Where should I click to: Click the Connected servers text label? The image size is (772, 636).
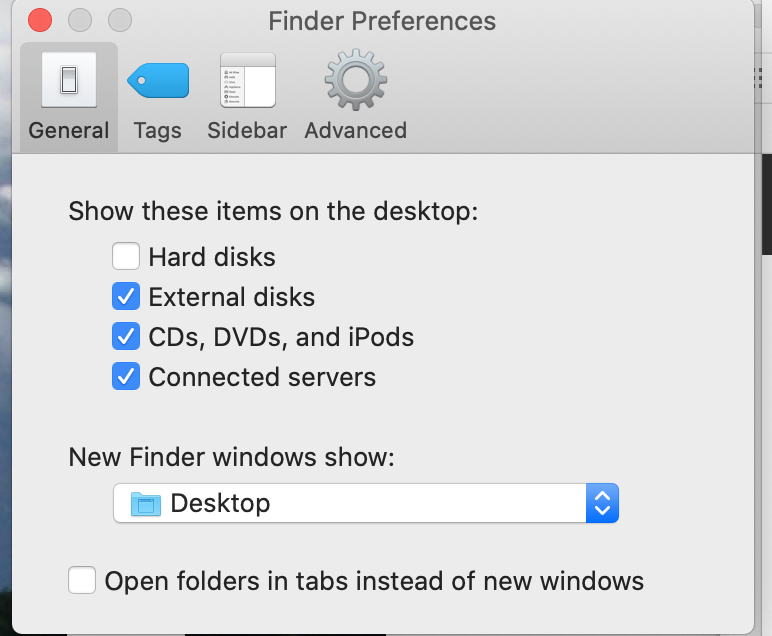tap(262, 377)
